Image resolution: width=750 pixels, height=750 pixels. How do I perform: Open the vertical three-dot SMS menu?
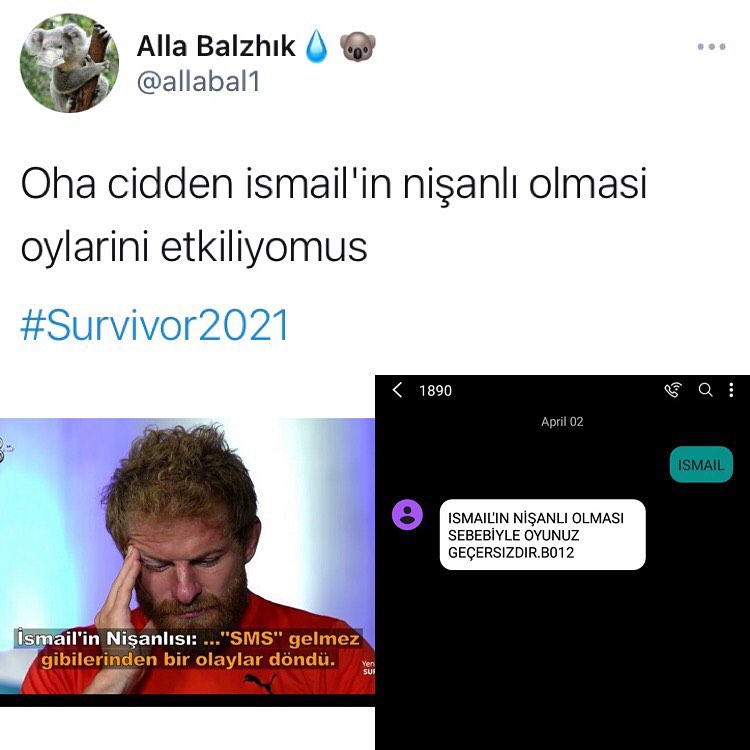click(731, 390)
